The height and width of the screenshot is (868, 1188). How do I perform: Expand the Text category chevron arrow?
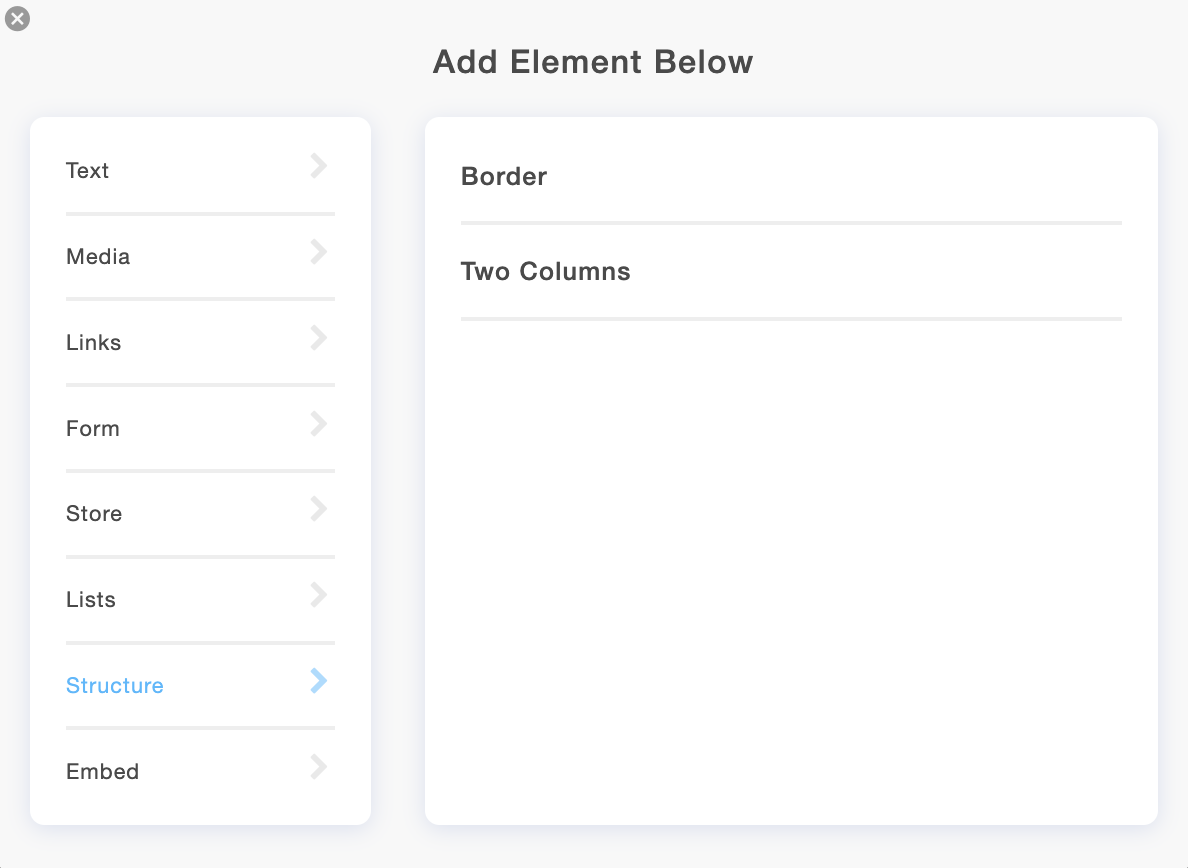pos(318,166)
